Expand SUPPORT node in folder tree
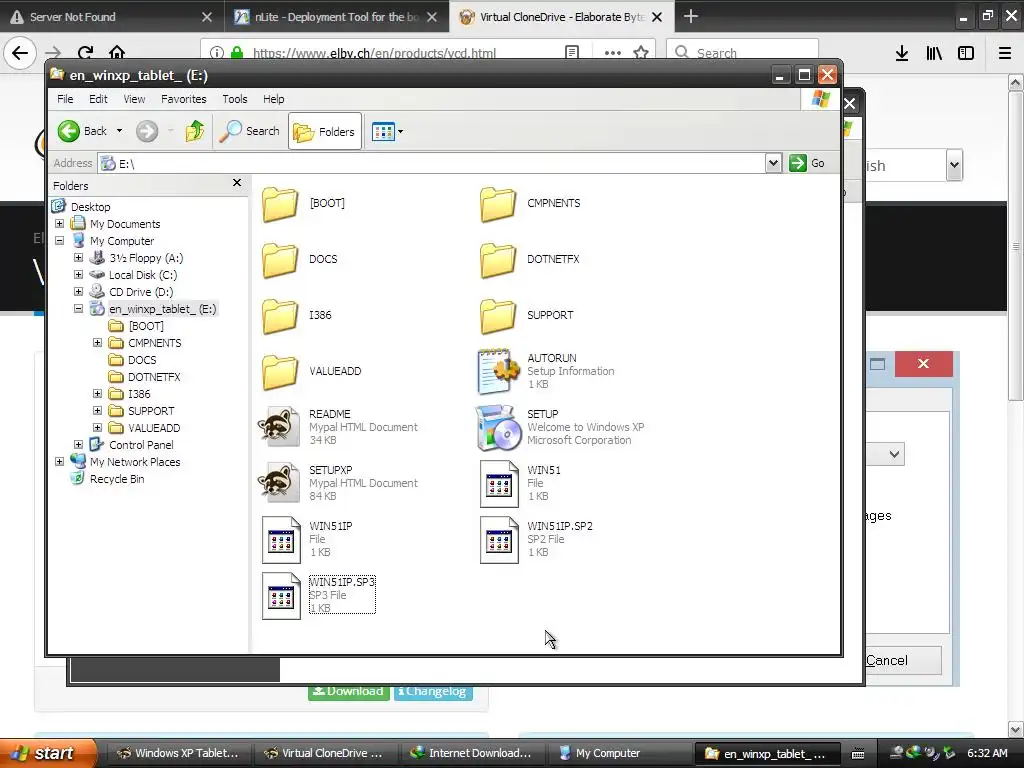The image size is (1024, 768). (97, 411)
